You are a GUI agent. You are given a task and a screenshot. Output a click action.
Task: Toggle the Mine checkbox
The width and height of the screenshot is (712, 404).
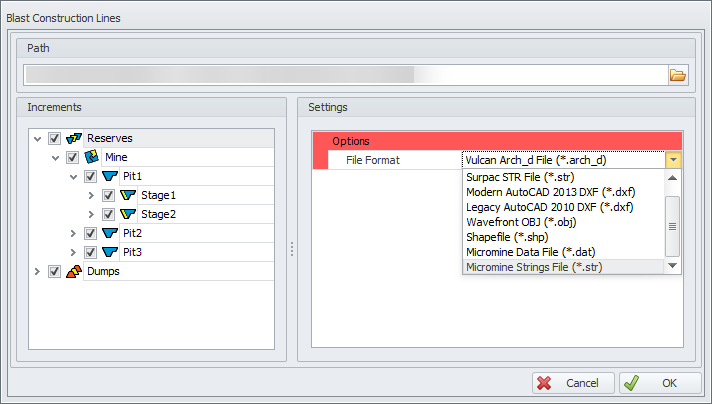click(72, 157)
